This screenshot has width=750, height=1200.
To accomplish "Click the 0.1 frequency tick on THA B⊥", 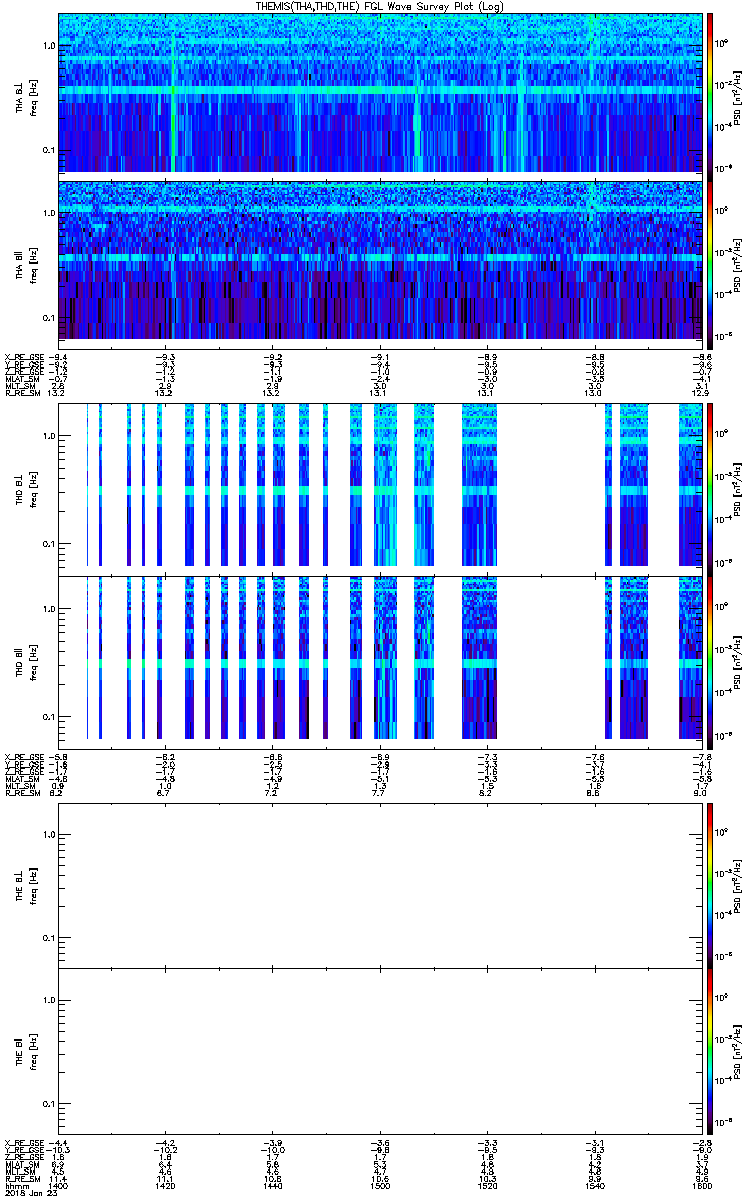I will pyautogui.click(x=48, y=150).
